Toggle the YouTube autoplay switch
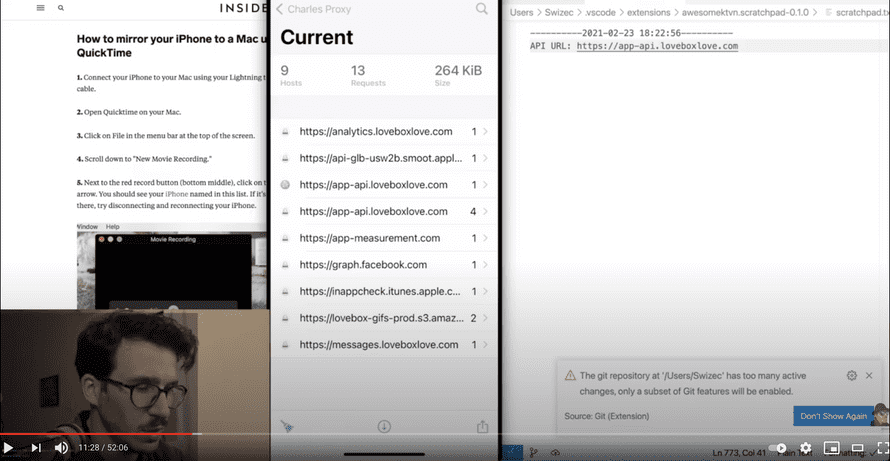The width and height of the screenshot is (890, 461). tap(778, 448)
